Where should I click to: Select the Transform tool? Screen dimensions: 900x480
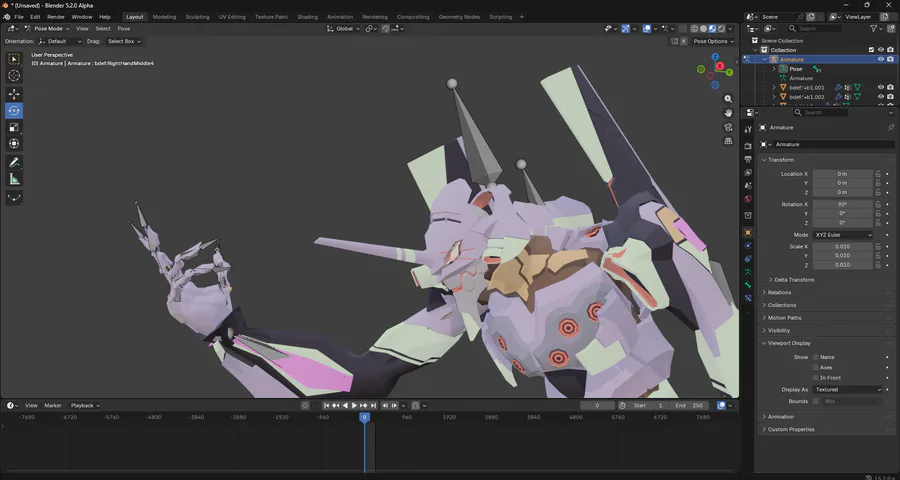click(x=14, y=144)
